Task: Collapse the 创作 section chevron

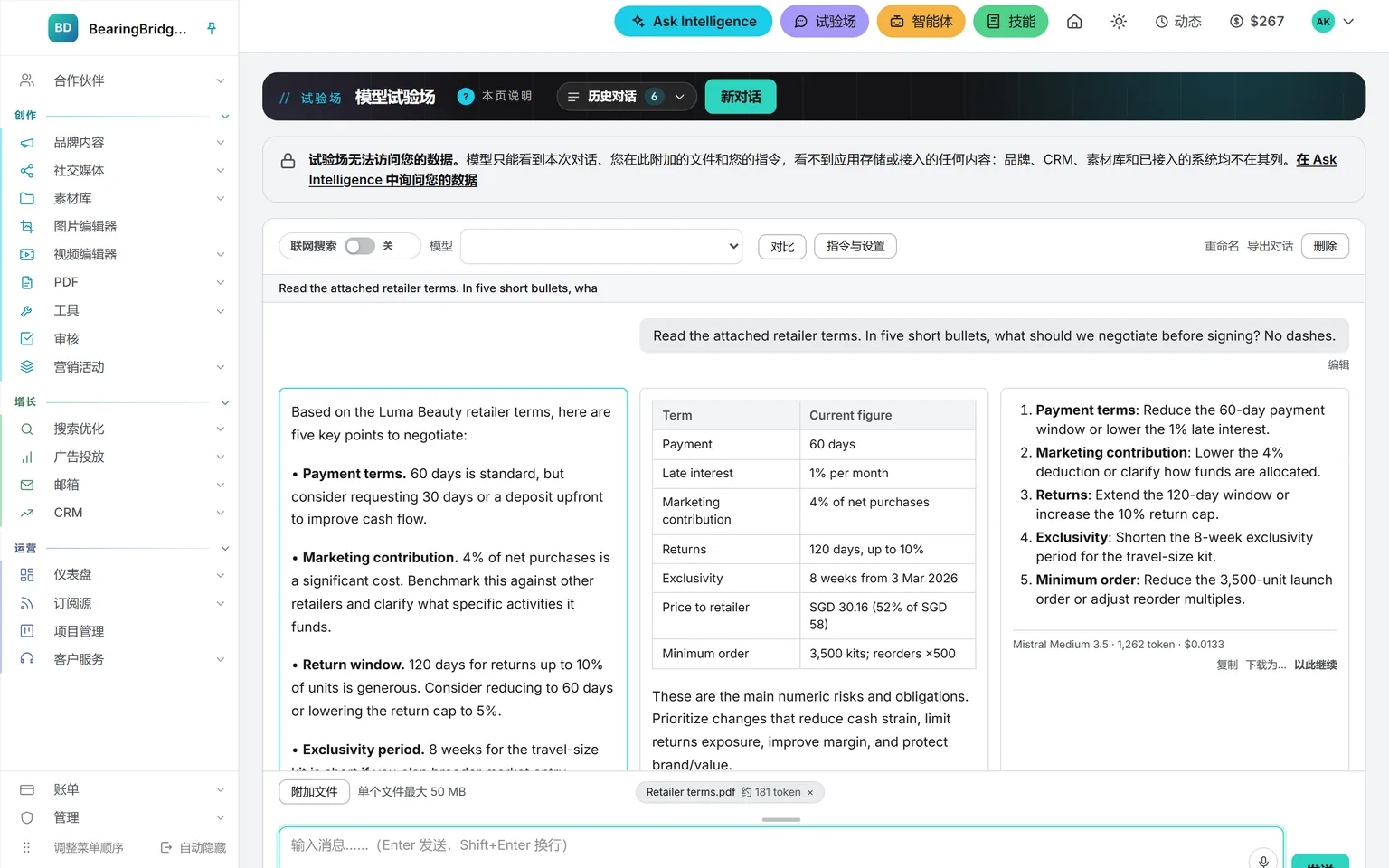Action: tap(225, 116)
